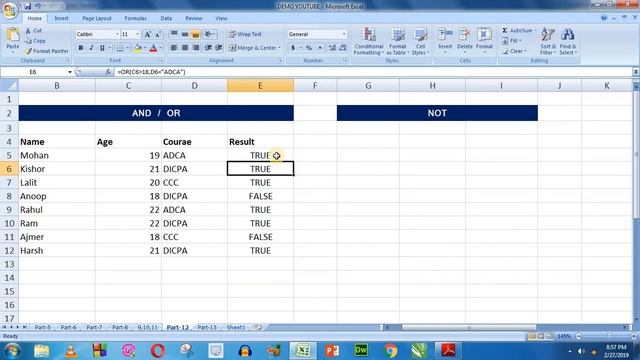Decrease font size with Shrink Font icon
Screen dimensions: 640x360
(x=158, y=34)
